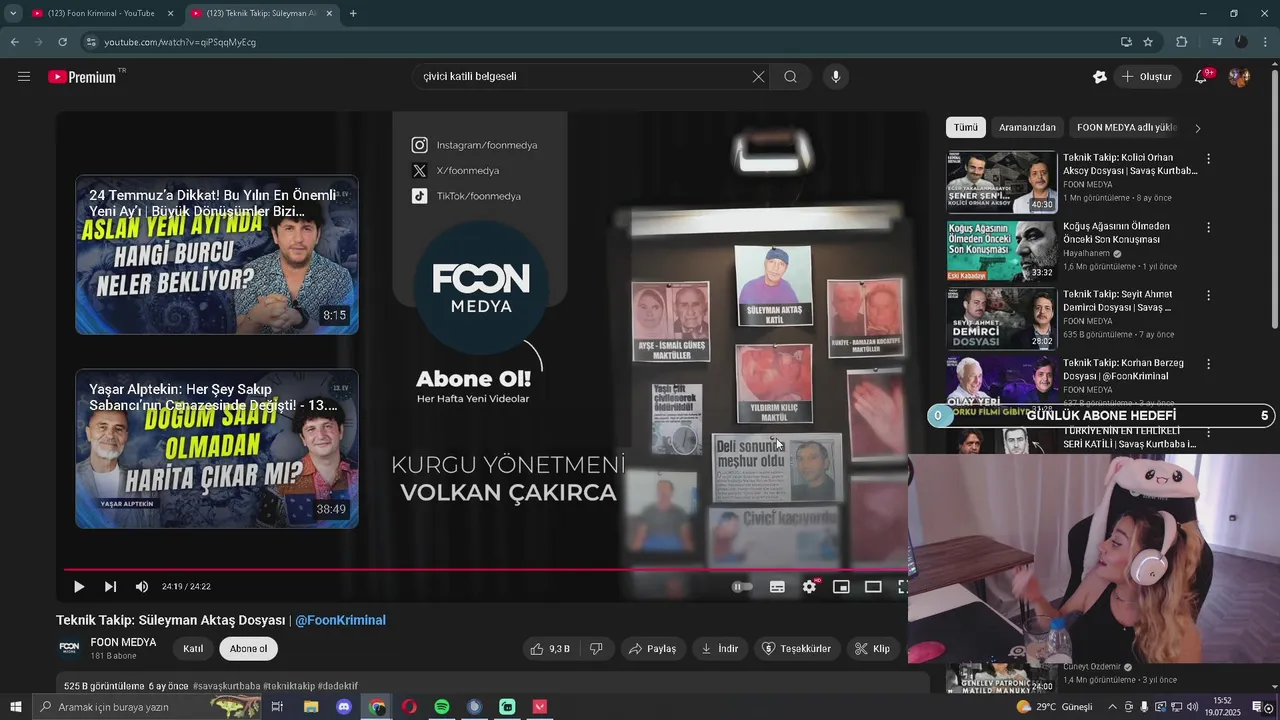Open Kolici Orhan Aksoy video thumbnail
This screenshot has height=720, width=1280.
tap(1001, 182)
